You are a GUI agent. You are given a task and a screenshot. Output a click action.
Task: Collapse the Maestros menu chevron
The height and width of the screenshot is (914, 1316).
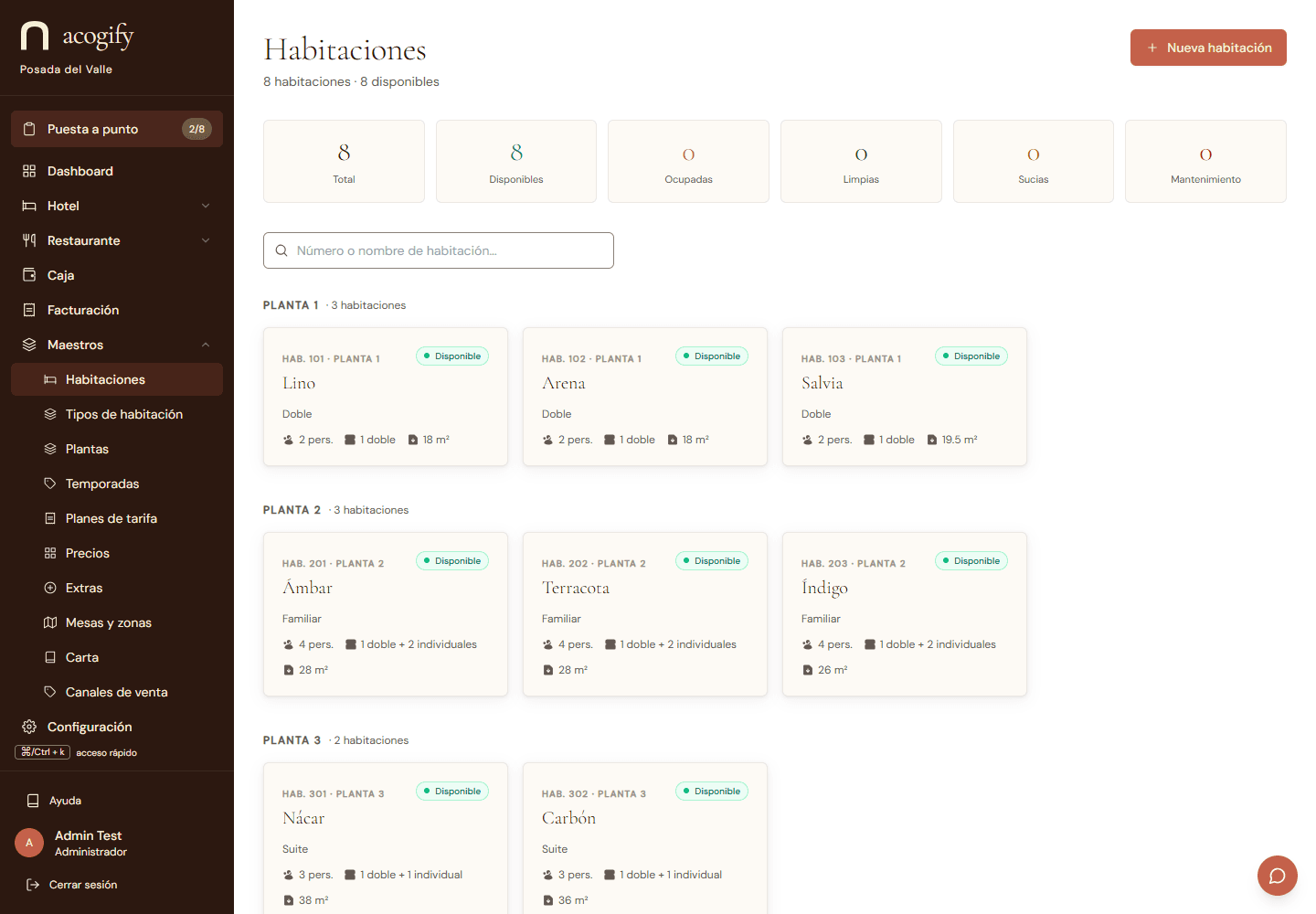(x=206, y=345)
